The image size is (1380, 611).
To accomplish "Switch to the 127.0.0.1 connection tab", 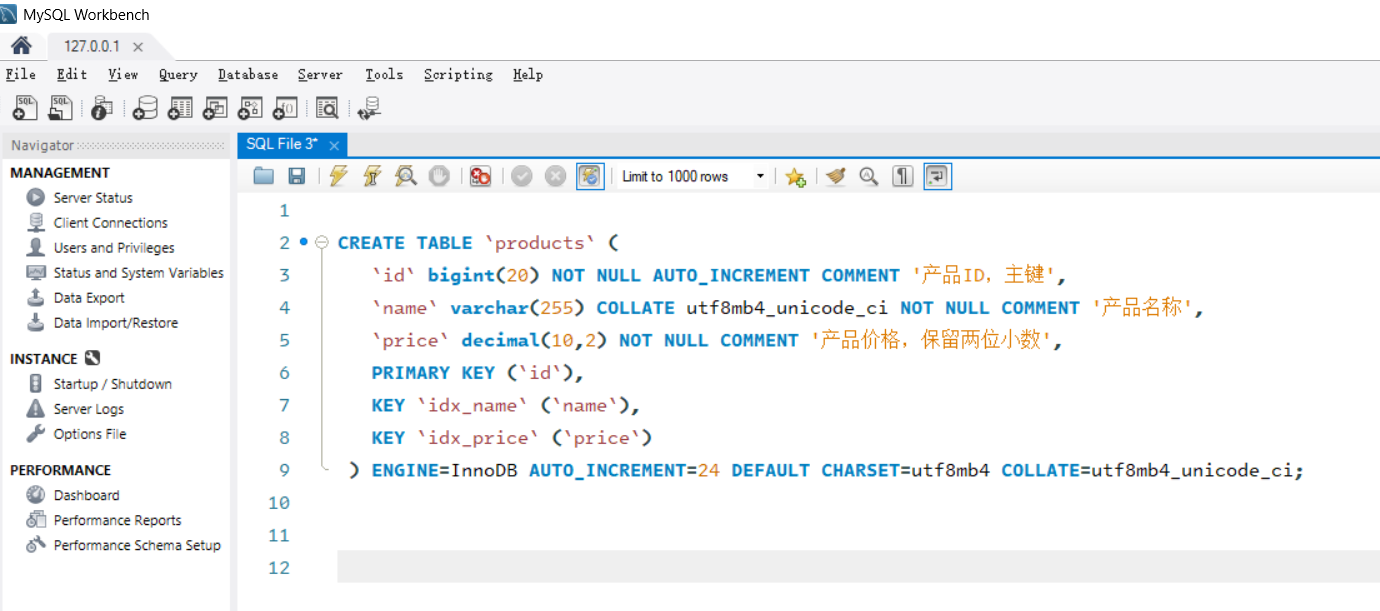I will [92, 47].
